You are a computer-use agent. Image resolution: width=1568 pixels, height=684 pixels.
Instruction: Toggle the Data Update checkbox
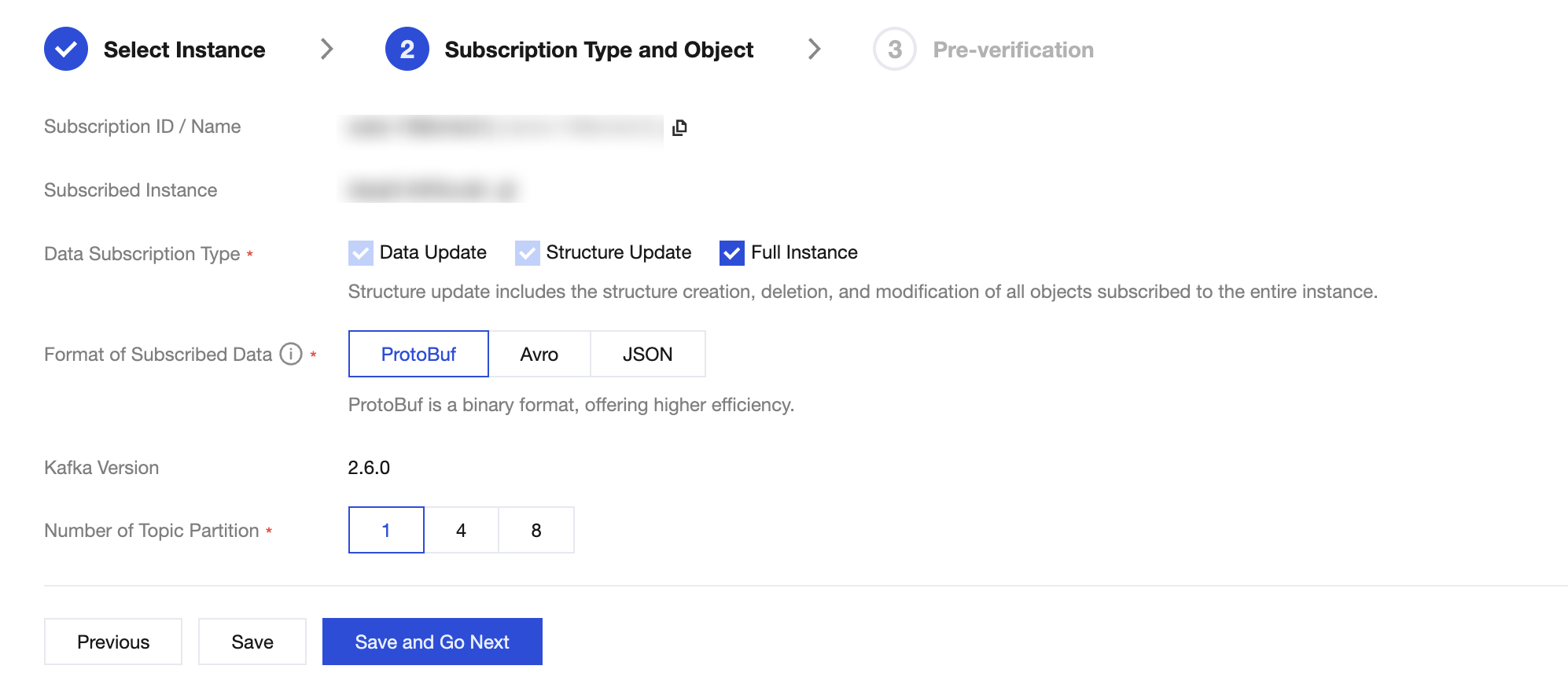point(361,253)
